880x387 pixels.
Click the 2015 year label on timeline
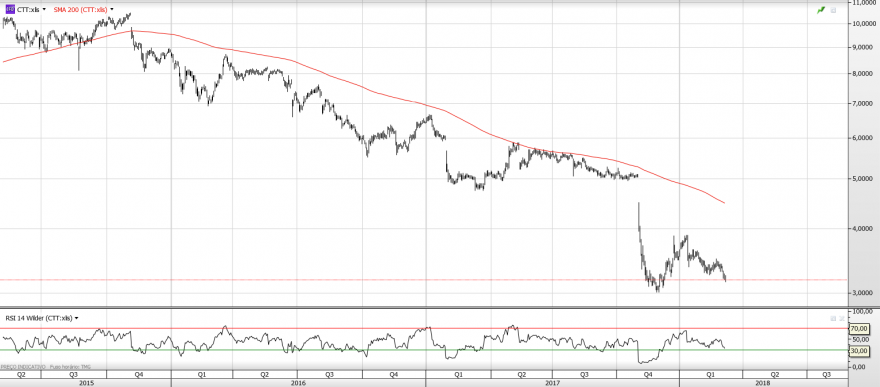(86, 383)
